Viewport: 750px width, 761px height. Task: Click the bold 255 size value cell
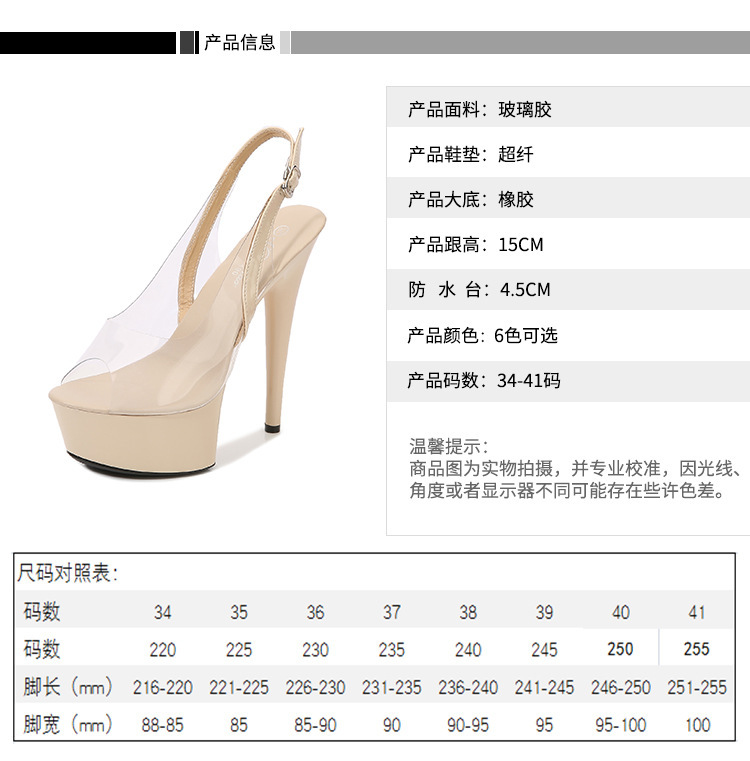(x=697, y=649)
